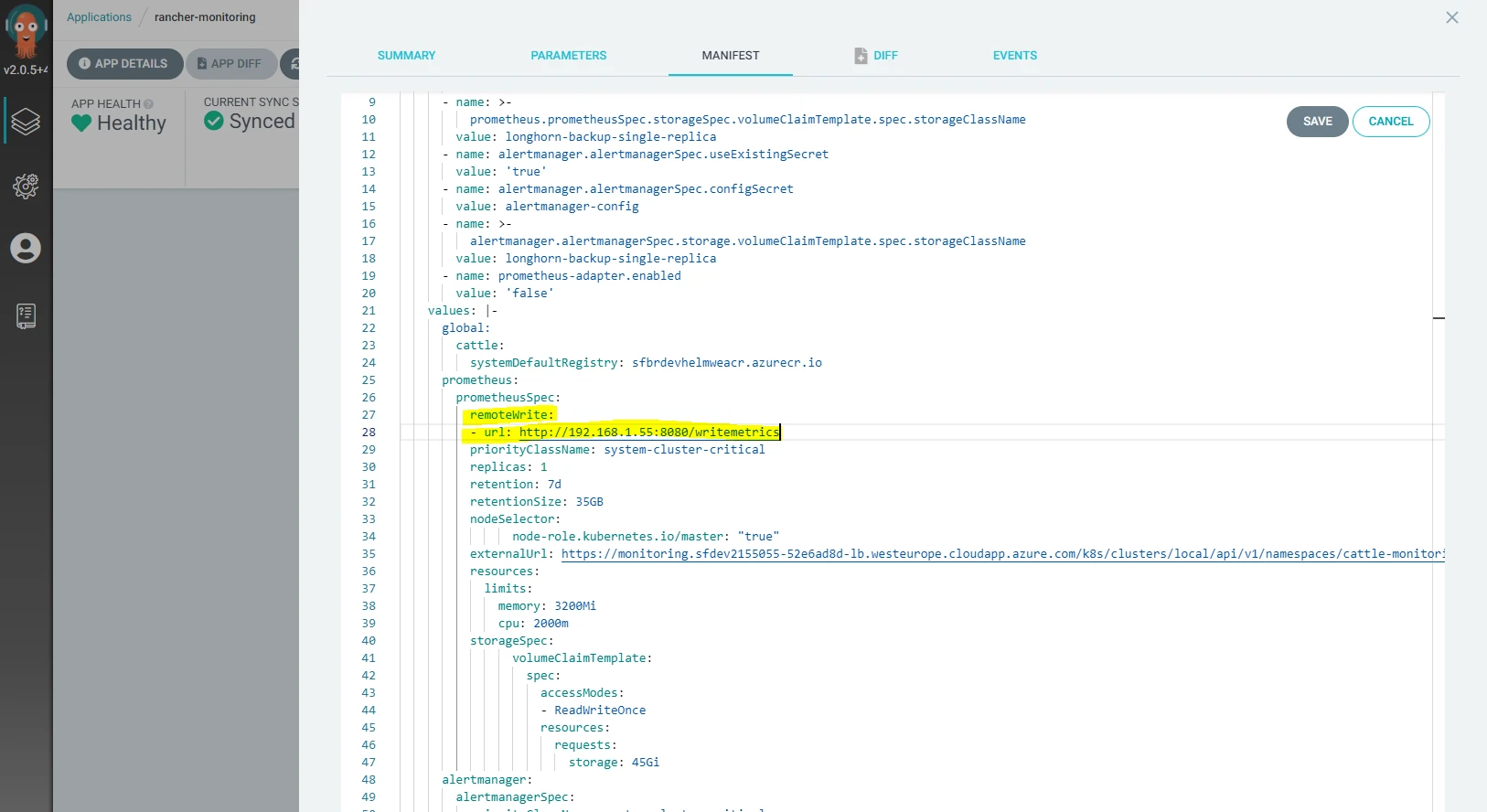Close the side panel with X
Viewport: 1487px width, 812px height.
[x=1451, y=17]
